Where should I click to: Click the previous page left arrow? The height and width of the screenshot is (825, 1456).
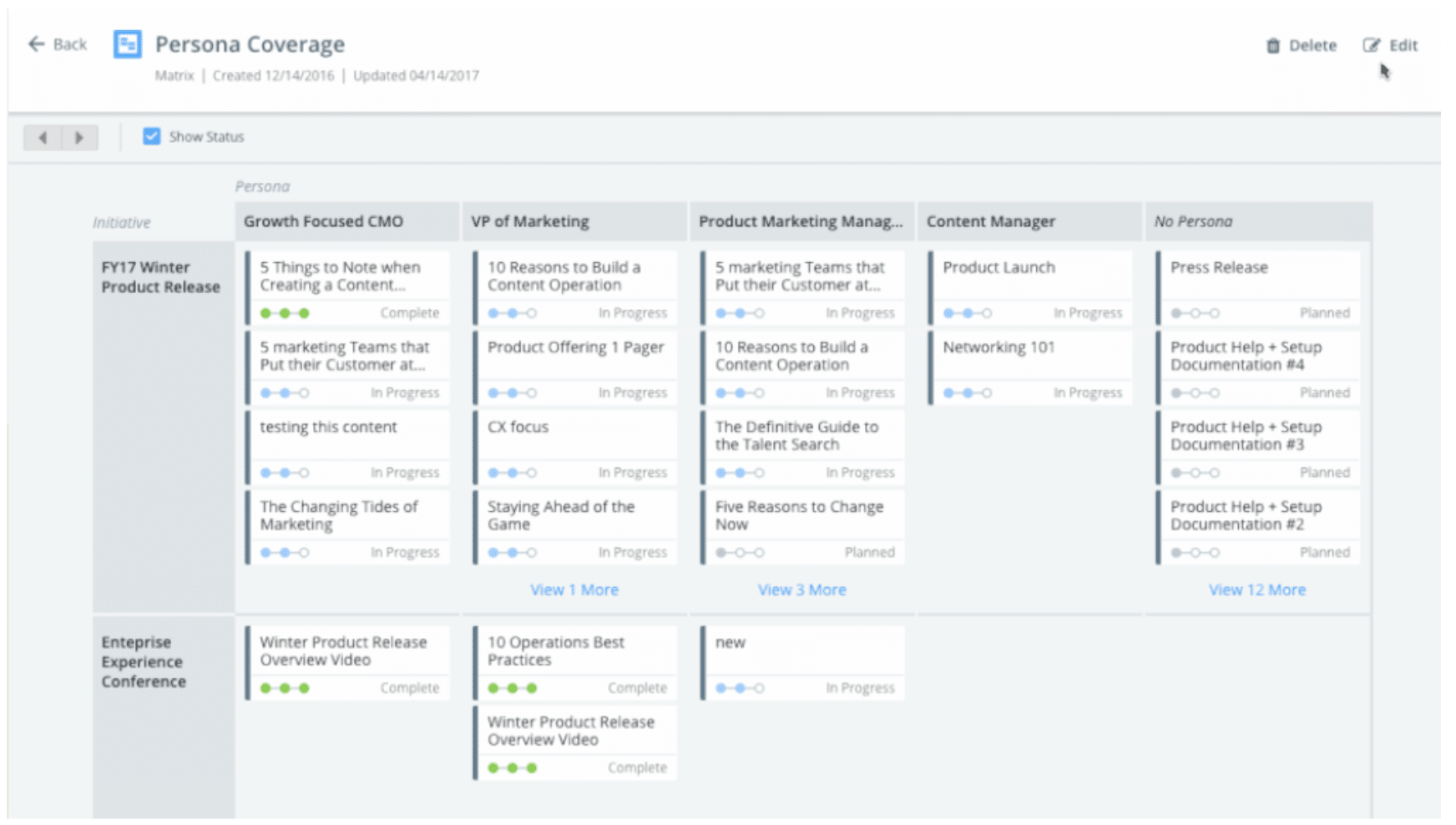(x=43, y=138)
